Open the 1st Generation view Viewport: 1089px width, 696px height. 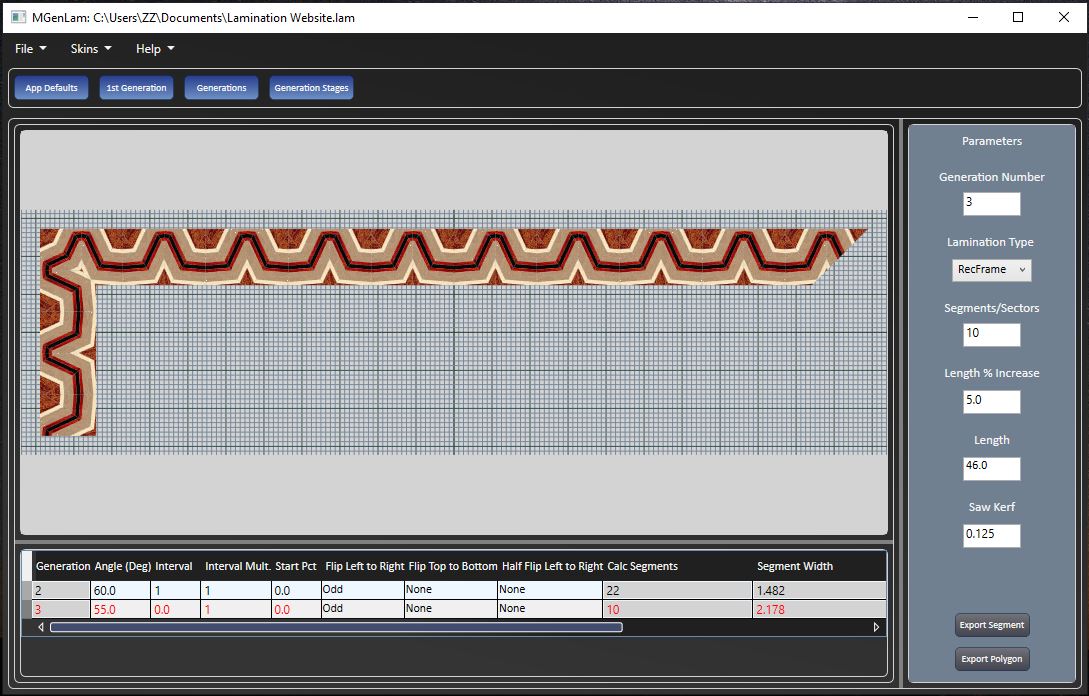tap(136, 88)
